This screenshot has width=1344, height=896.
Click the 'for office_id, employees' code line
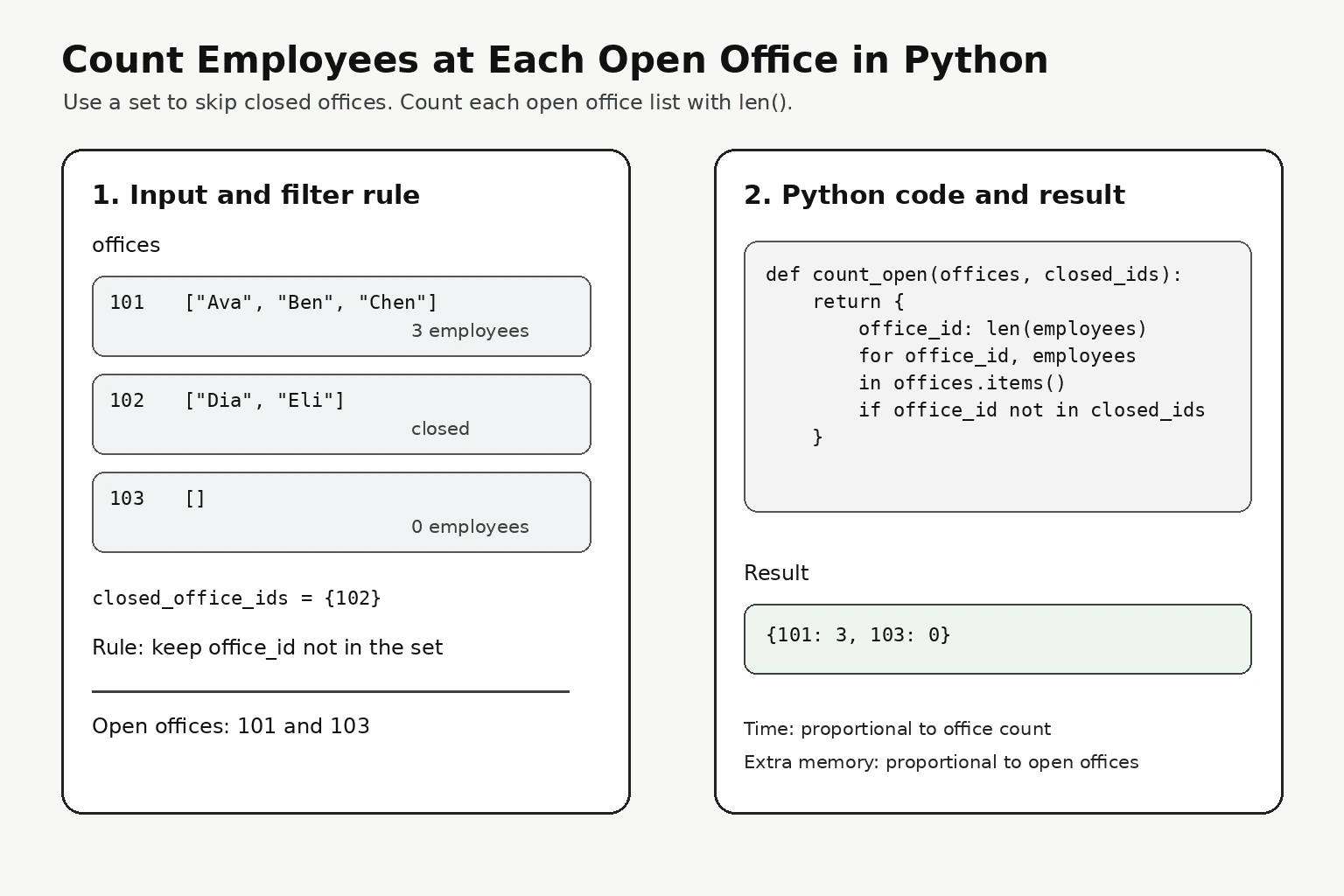click(x=997, y=356)
